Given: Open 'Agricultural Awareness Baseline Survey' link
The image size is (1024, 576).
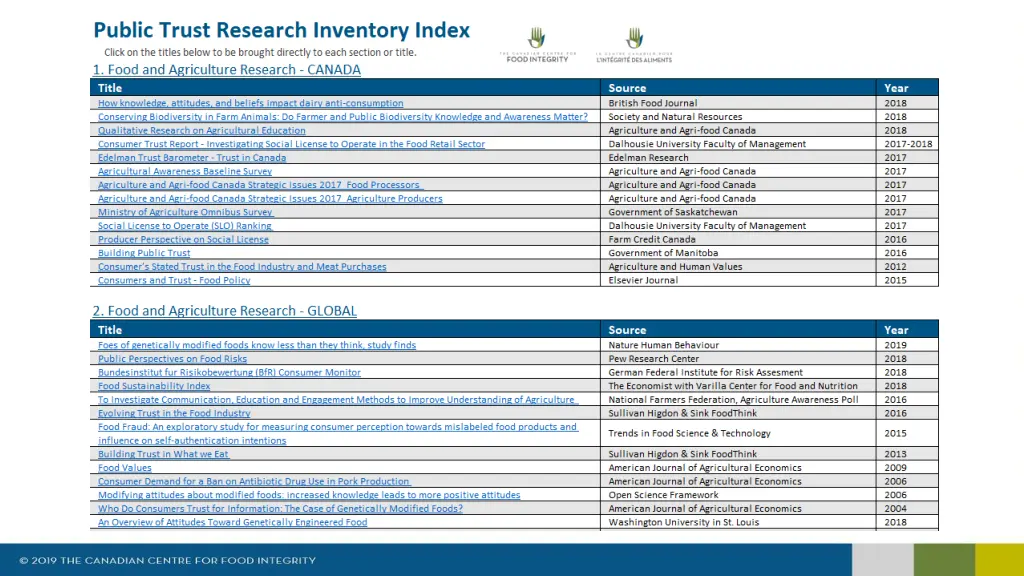Looking at the screenshot, I should [x=185, y=172].
